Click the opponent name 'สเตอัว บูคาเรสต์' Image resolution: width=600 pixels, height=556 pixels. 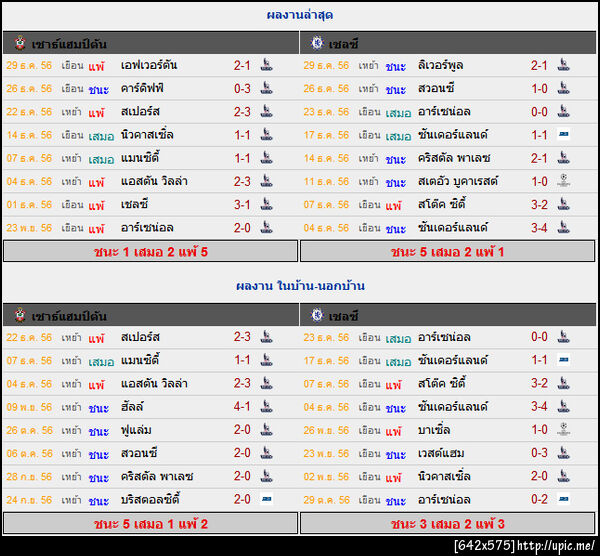[458, 181]
